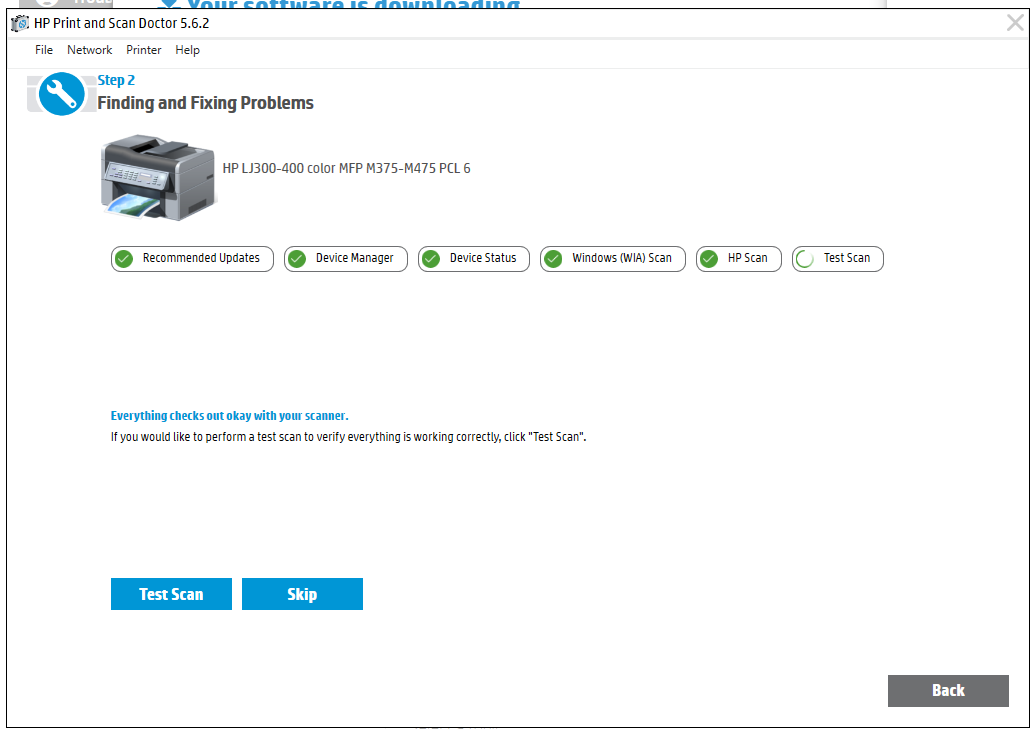The width and height of the screenshot is (1030, 729).
Task: Select the Recommended Updates status pill
Action: pyautogui.click(x=192, y=258)
